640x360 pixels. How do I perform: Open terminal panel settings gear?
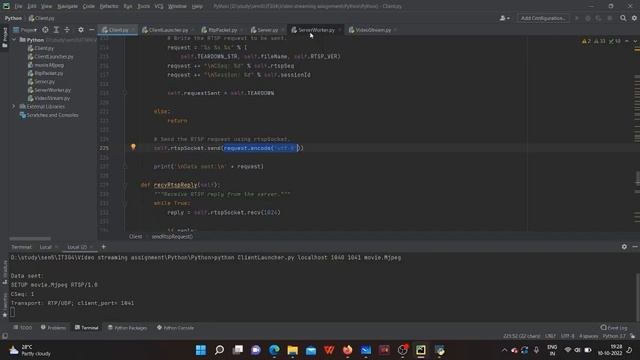click(624, 247)
